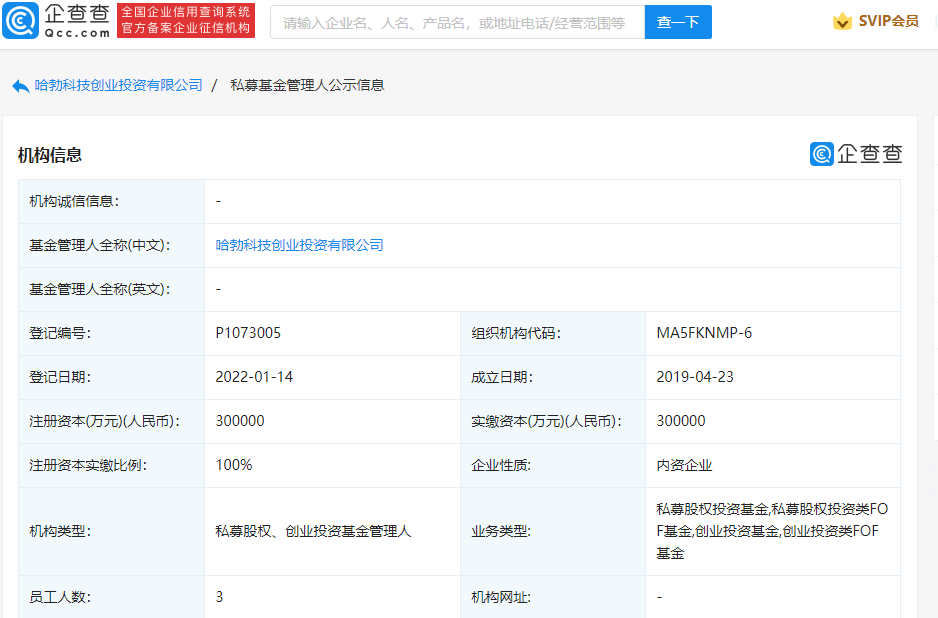Open 哈勃科技创业投资有限公司 breadcrumb link

[x=118, y=86]
